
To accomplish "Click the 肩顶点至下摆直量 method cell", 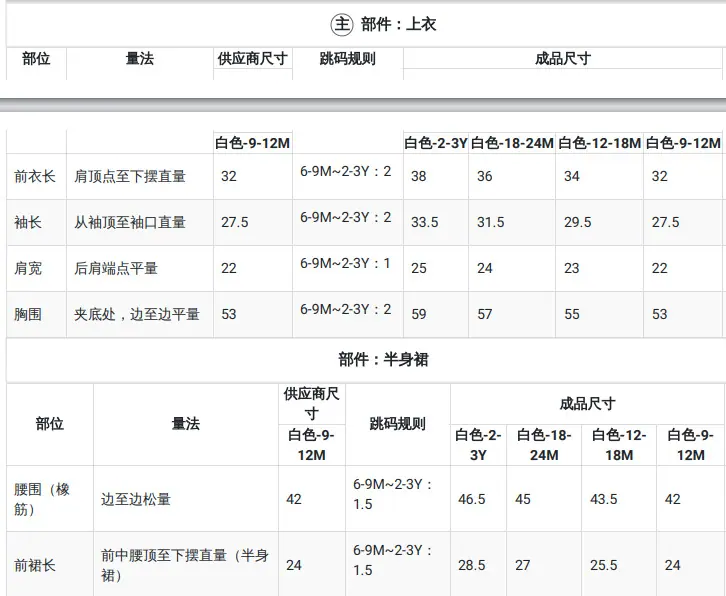I will (130, 176).
